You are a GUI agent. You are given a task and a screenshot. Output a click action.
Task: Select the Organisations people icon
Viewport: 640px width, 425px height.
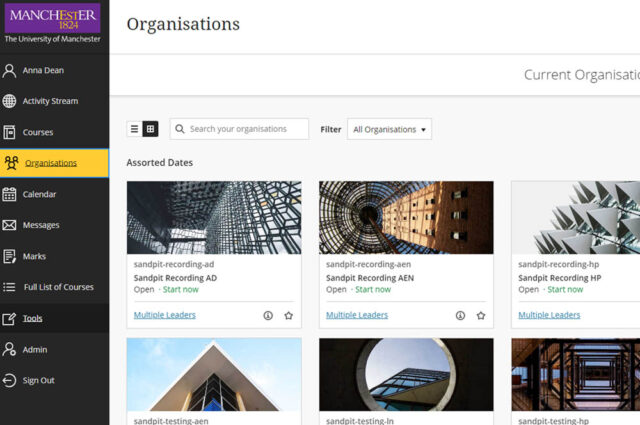tap(11, 163)
